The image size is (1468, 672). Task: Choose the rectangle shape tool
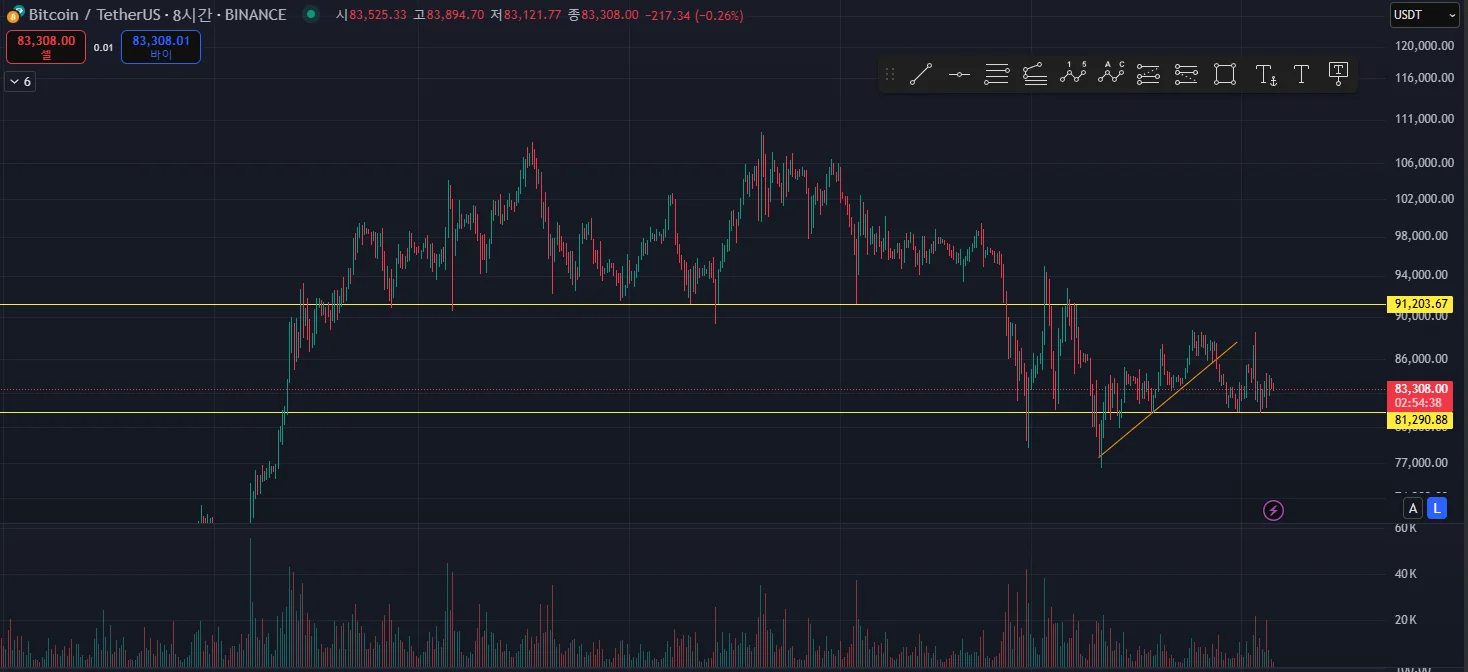coord(1224,74)
